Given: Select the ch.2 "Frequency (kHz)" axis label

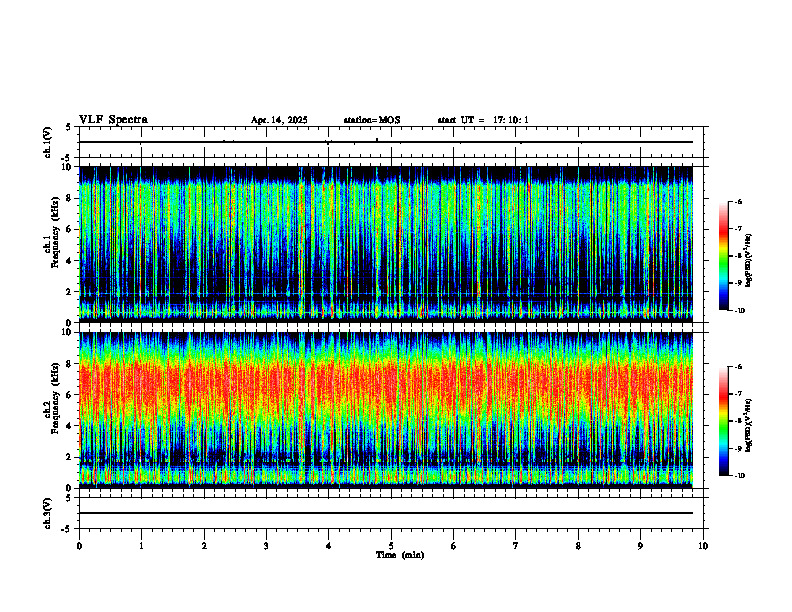Looking at the screenshot, I should (x=56, y=399).
